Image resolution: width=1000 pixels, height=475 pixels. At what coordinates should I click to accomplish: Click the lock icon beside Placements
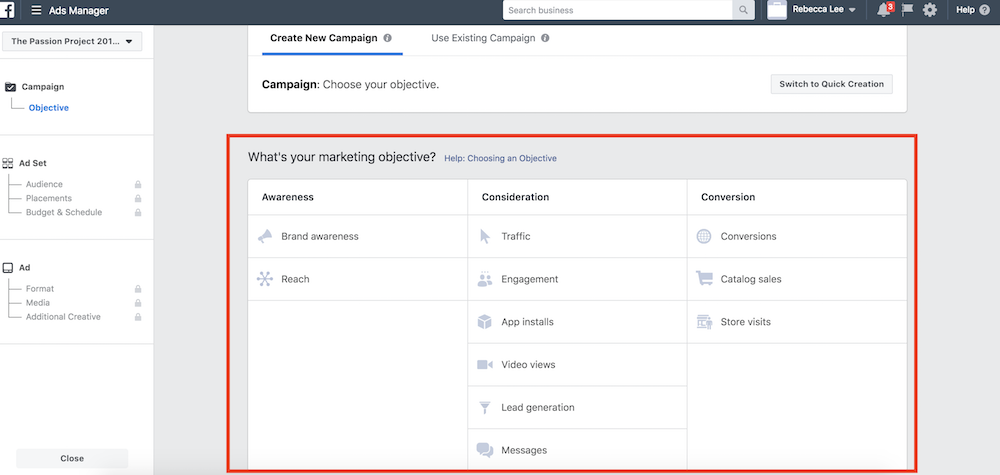(138, 198)
